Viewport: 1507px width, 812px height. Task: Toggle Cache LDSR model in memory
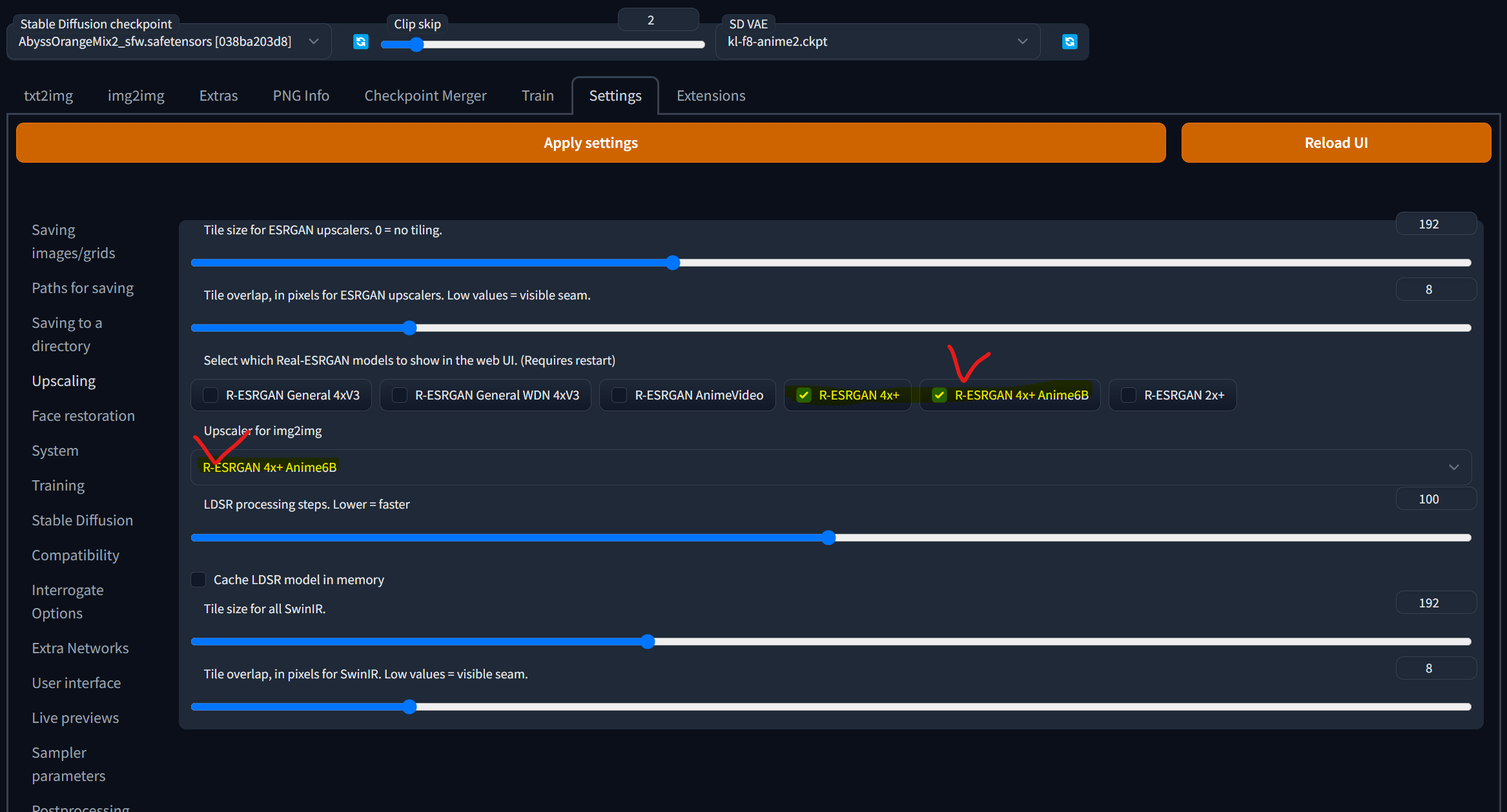tap(199, 580)
